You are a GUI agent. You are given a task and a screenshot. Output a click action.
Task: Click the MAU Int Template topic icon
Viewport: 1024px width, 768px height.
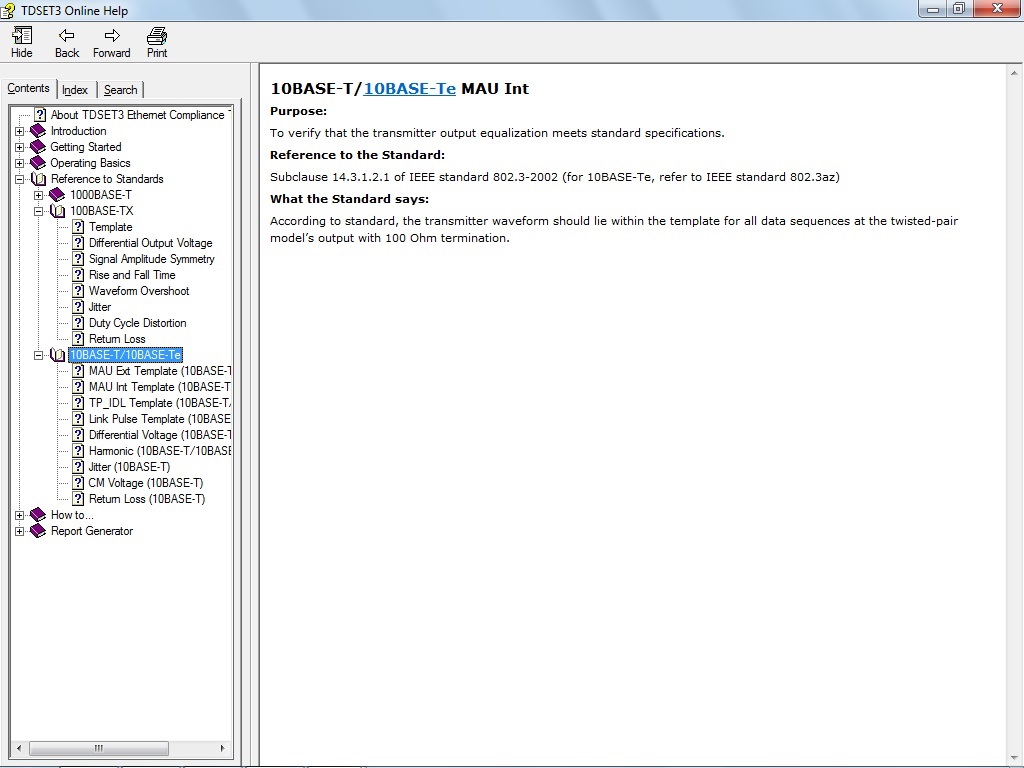tap(78, 387)
